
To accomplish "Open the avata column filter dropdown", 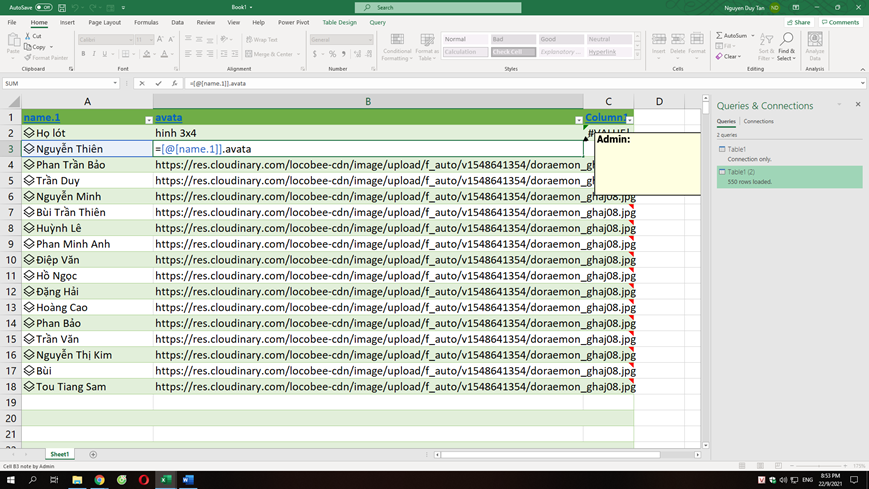I will [x=579, y=120].
